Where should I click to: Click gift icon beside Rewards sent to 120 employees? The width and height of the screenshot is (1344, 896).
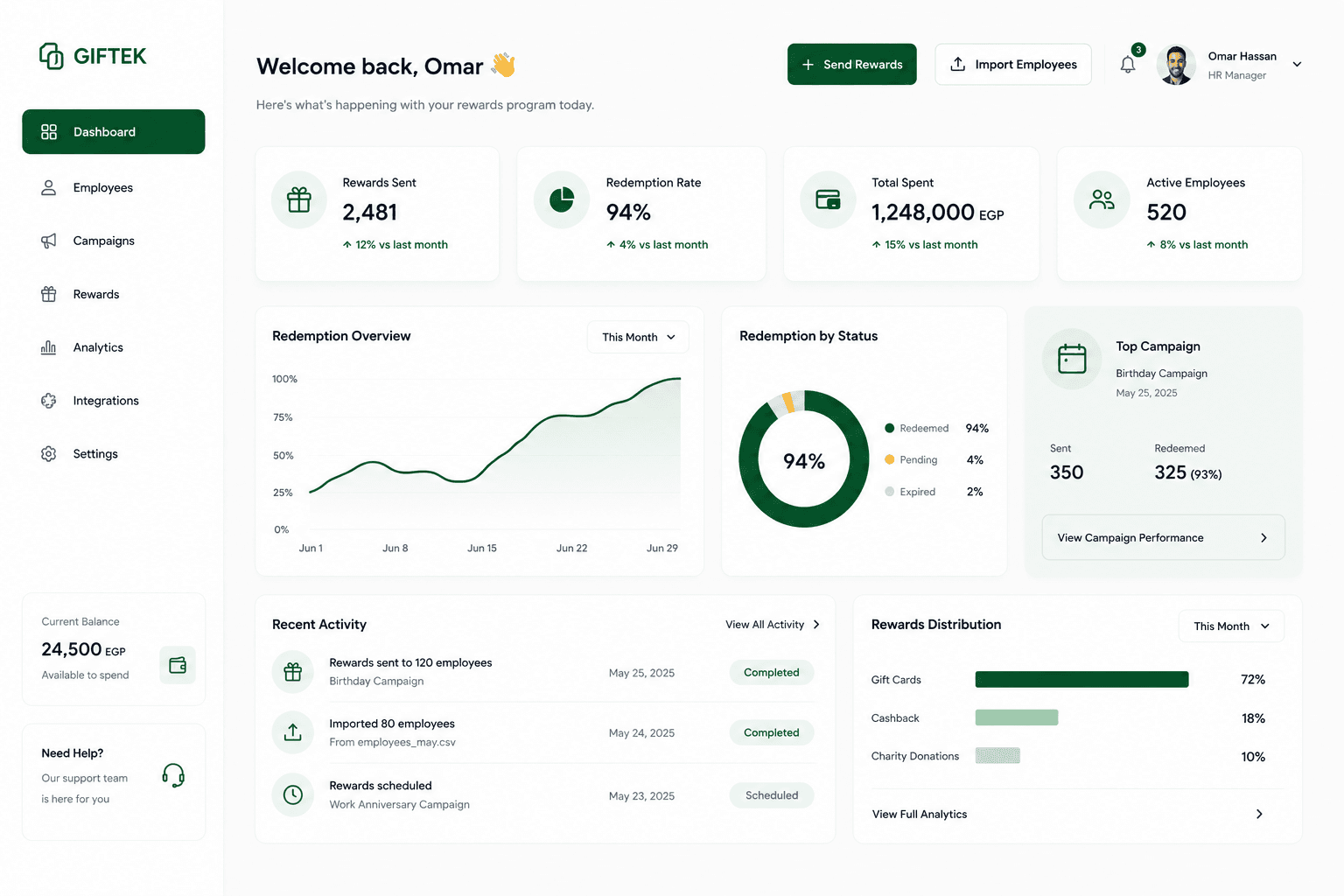(x=293, y=672)
